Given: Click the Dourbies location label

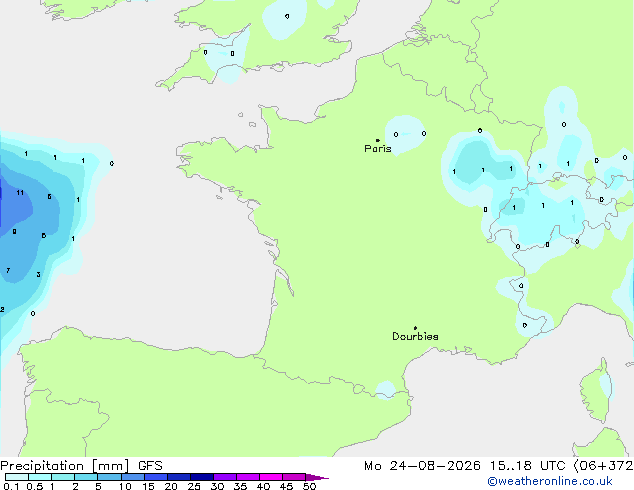Looking at the screenshot, I should point(415,336).
